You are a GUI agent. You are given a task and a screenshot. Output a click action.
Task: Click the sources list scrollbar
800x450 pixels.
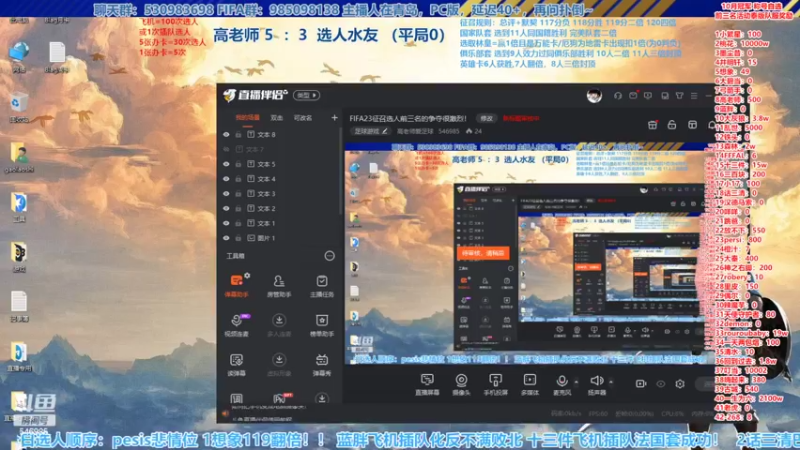point(341,171)
